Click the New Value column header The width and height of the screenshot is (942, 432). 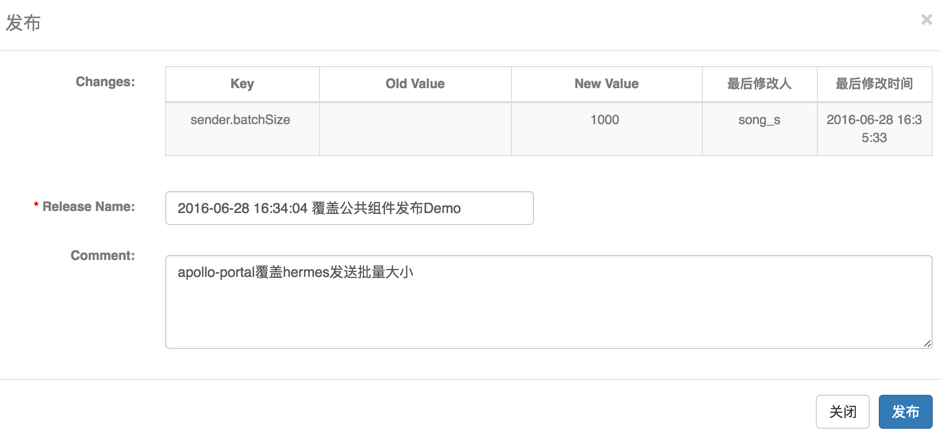click(606, 84)
